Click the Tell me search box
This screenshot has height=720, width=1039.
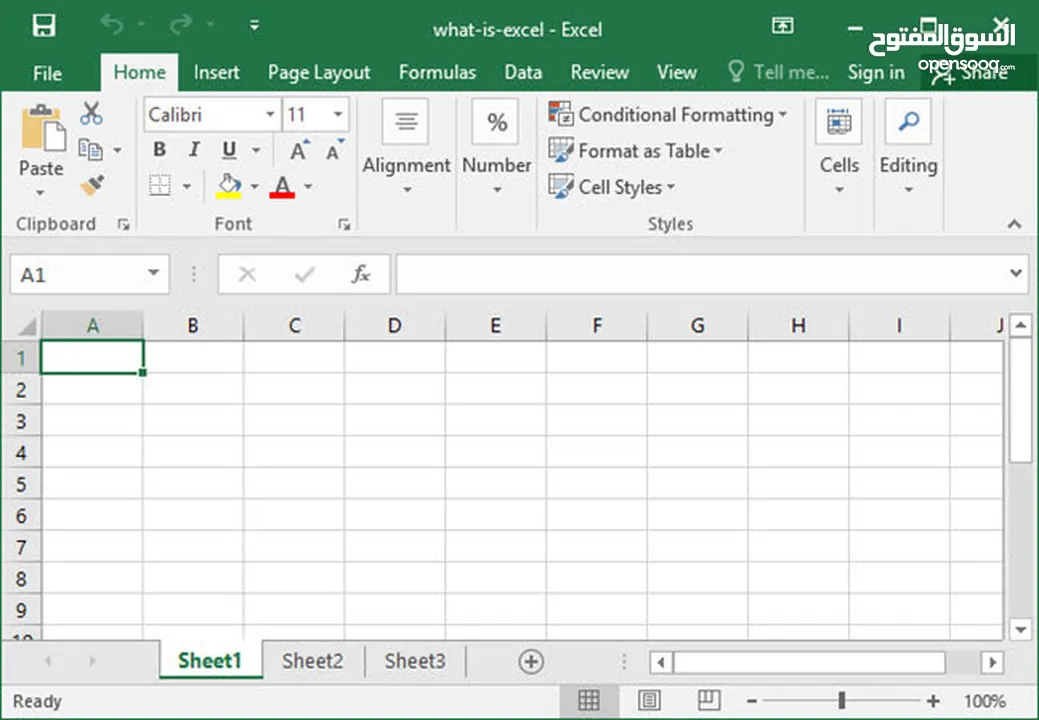click(x=779, y=72)
